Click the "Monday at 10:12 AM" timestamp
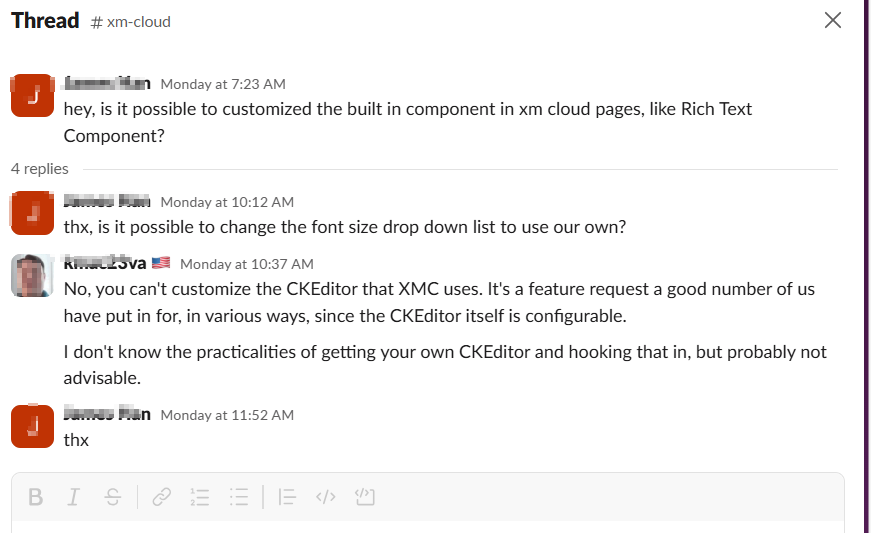 [x=227, y=202]
